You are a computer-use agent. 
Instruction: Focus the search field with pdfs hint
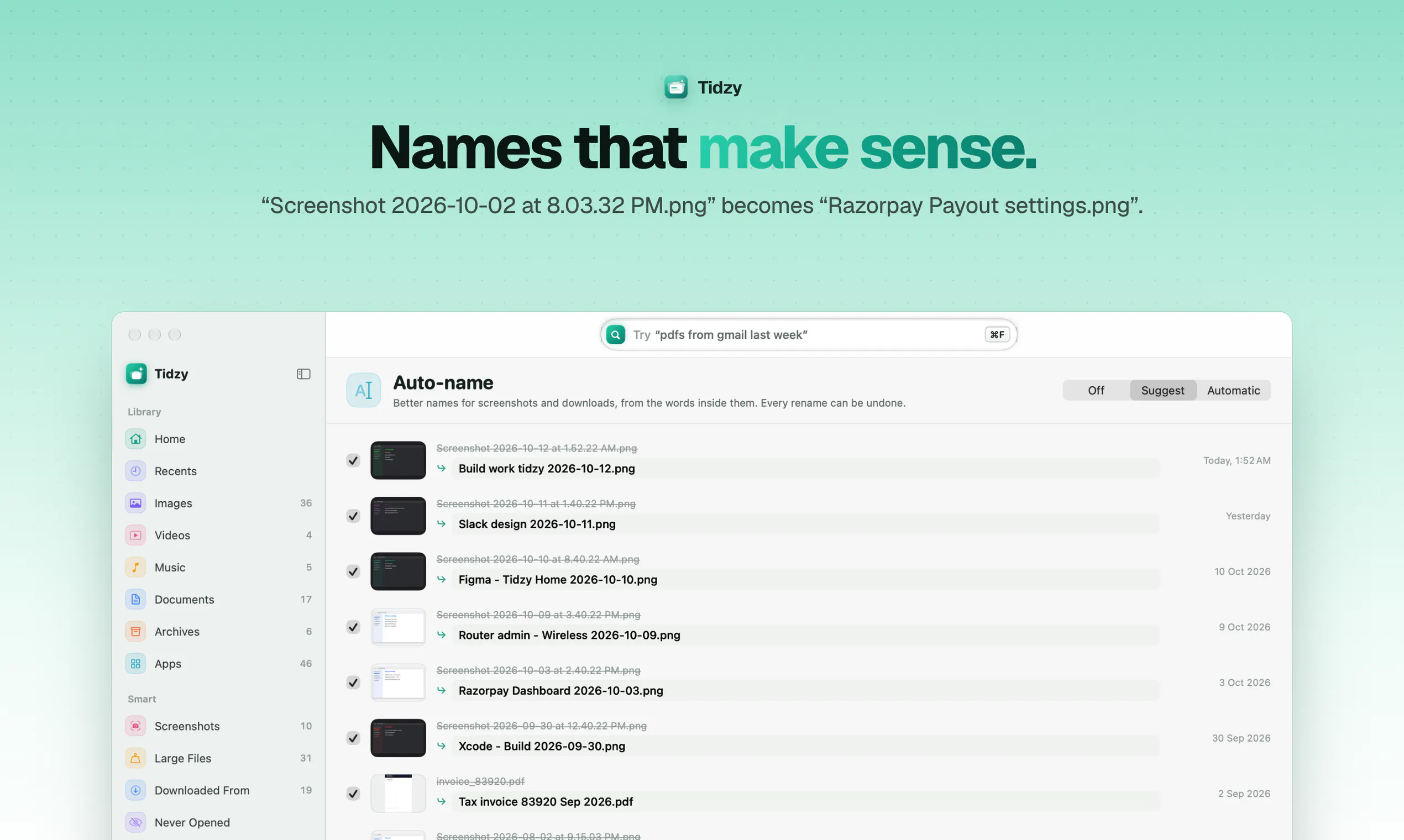809,334
